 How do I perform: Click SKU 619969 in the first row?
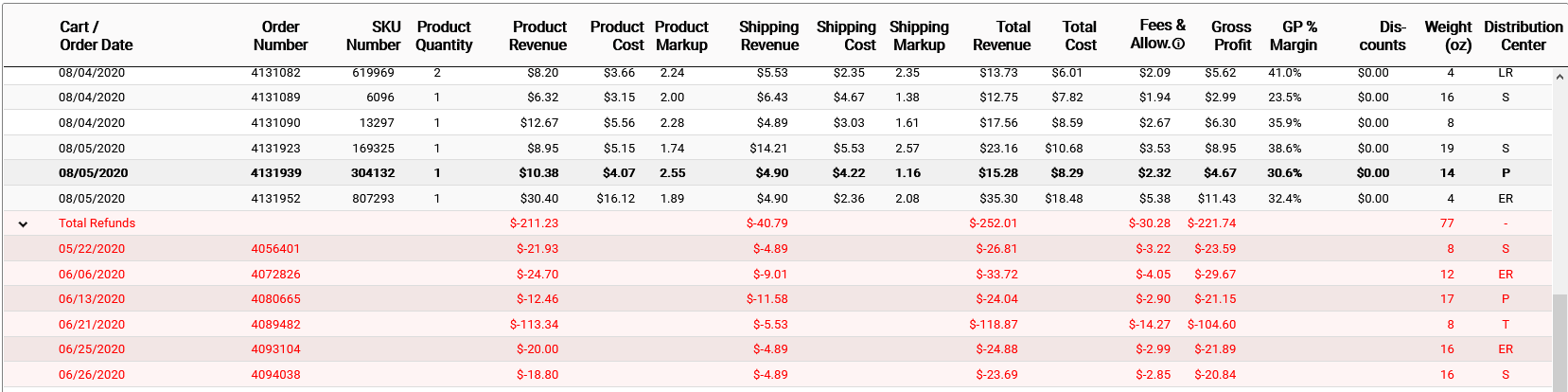373,73
